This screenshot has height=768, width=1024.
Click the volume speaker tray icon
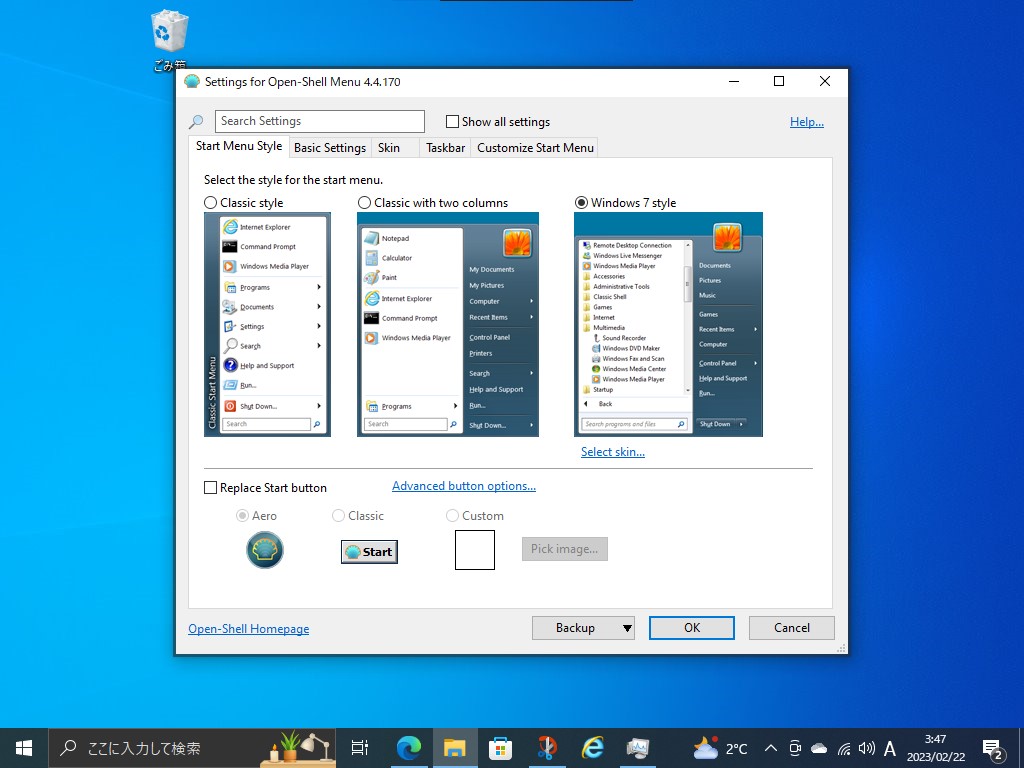[x=867, y=748]
